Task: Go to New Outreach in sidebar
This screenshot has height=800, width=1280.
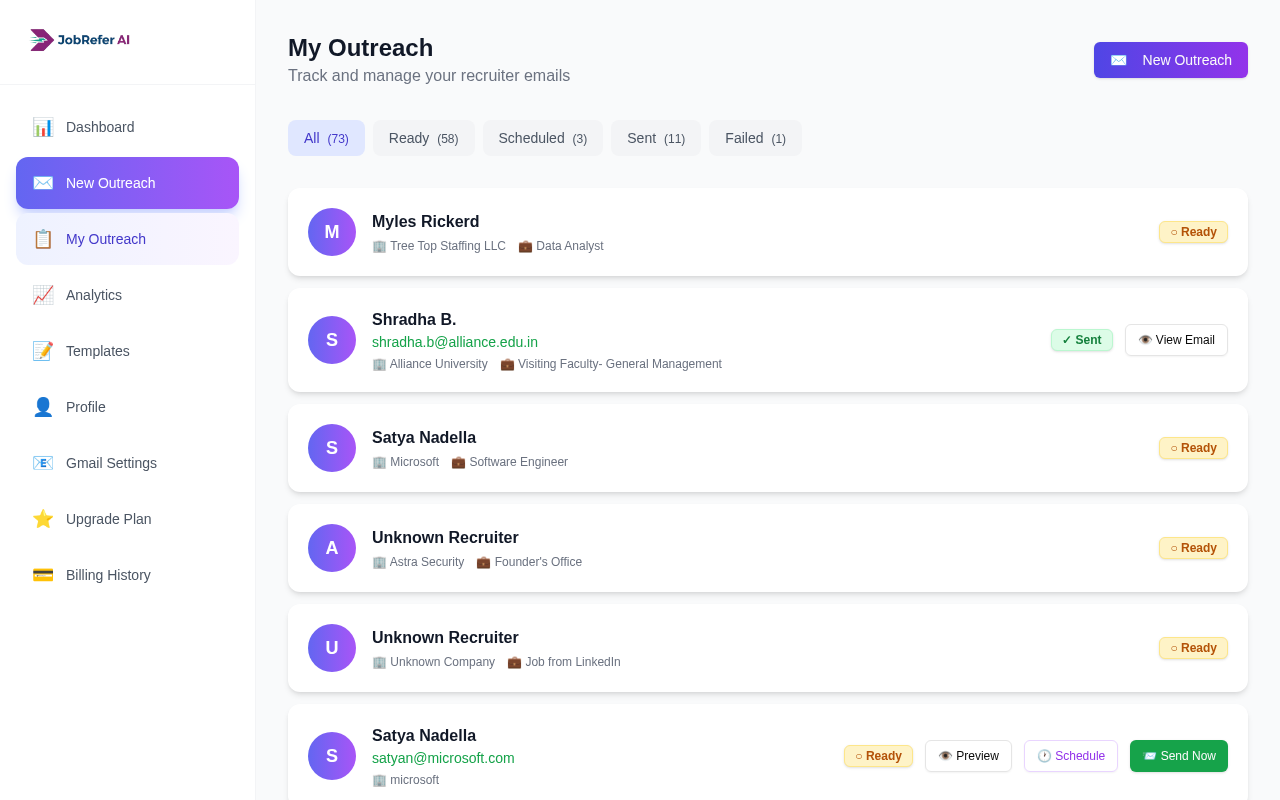Action: click(x=127, y=183)
